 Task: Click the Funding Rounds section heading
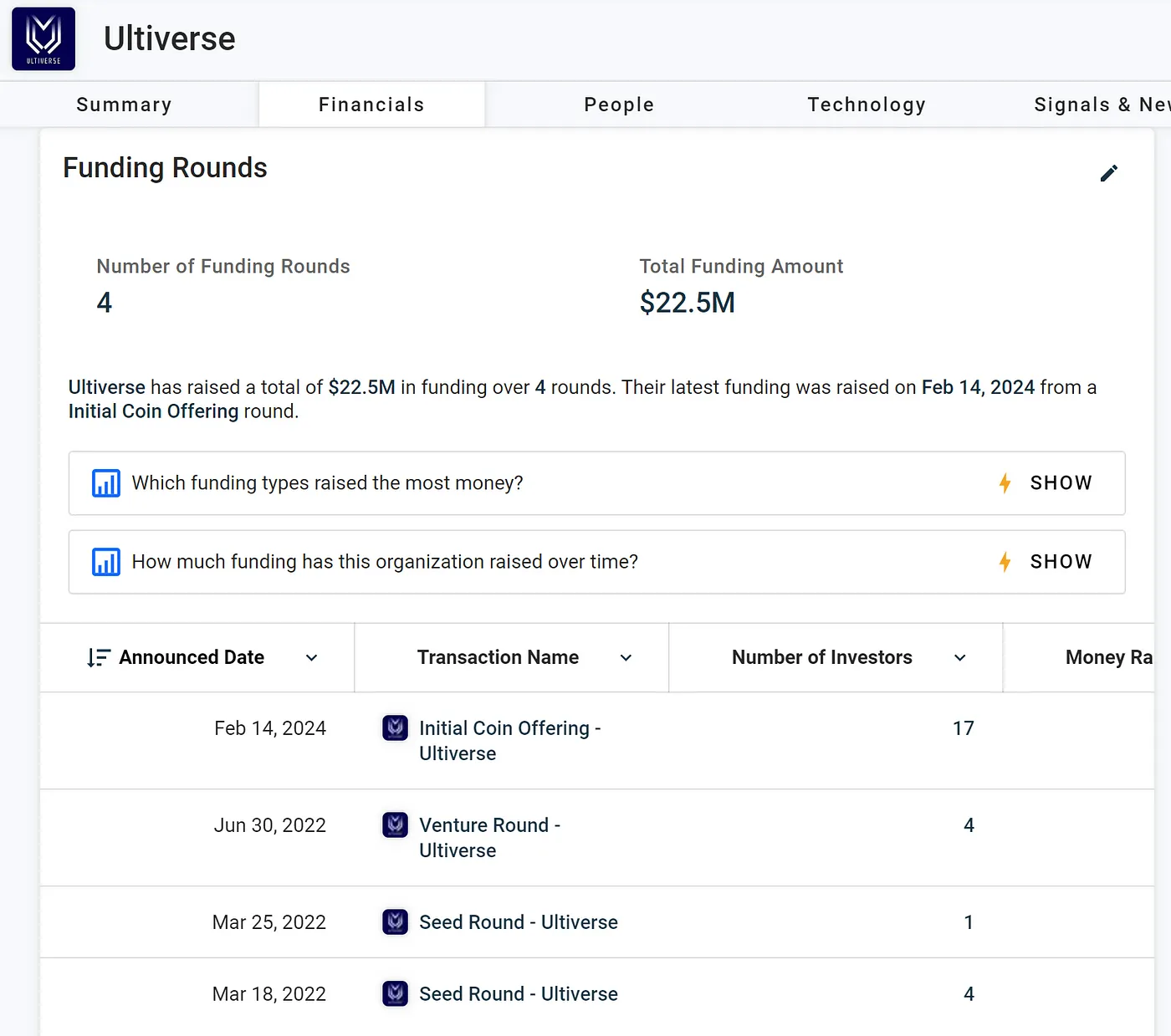165,168
